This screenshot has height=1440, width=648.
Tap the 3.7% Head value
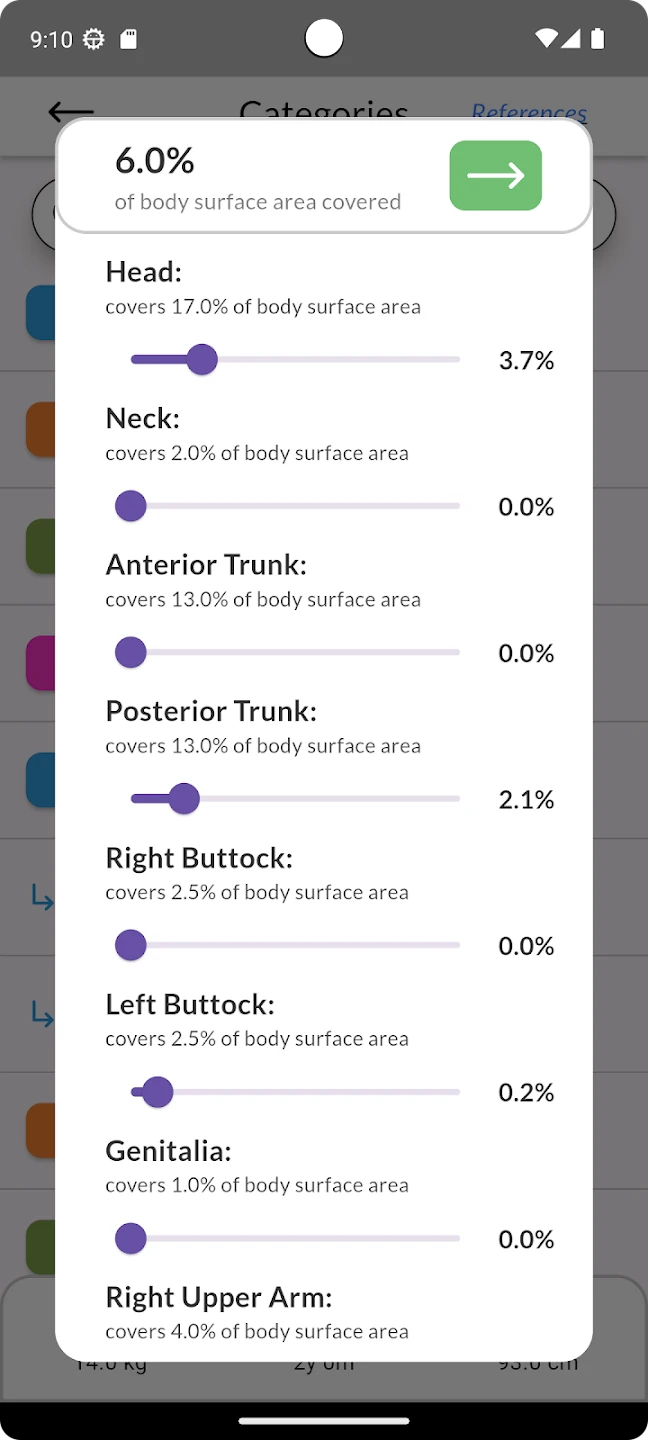pyautogui.click(x=526, y=361)
